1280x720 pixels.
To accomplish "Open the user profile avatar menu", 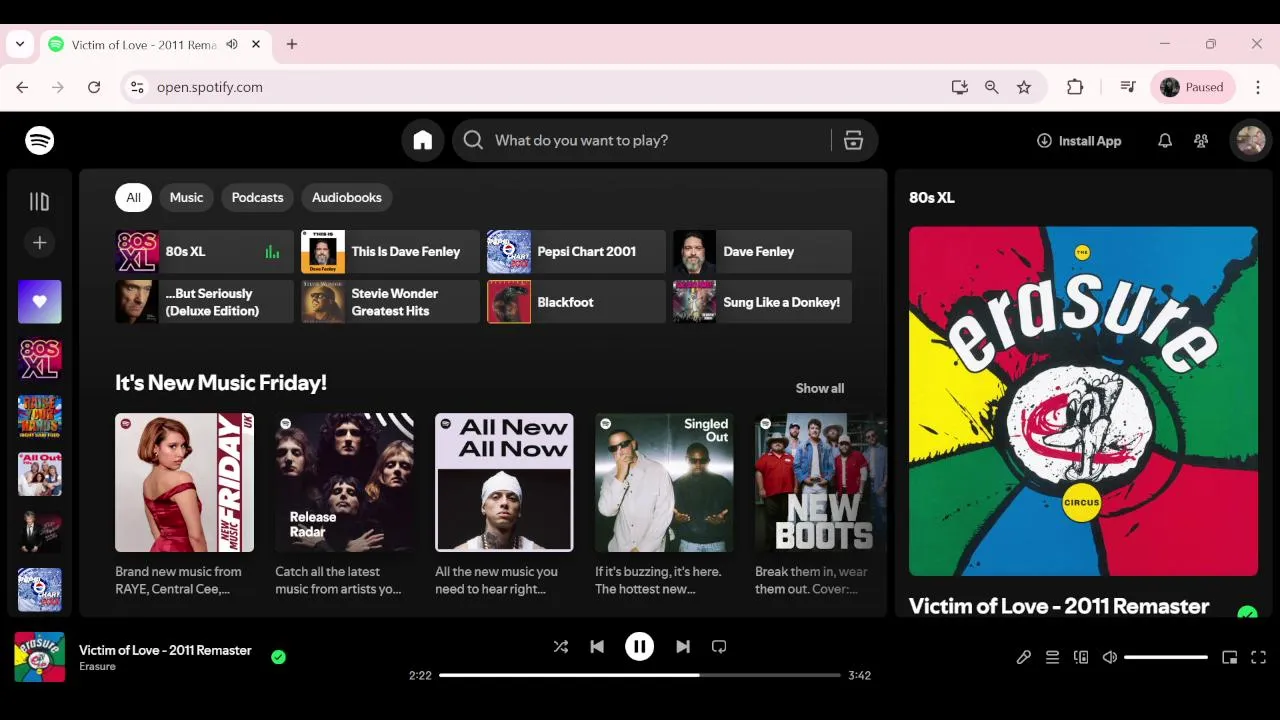I will (x=1251, y=141).
